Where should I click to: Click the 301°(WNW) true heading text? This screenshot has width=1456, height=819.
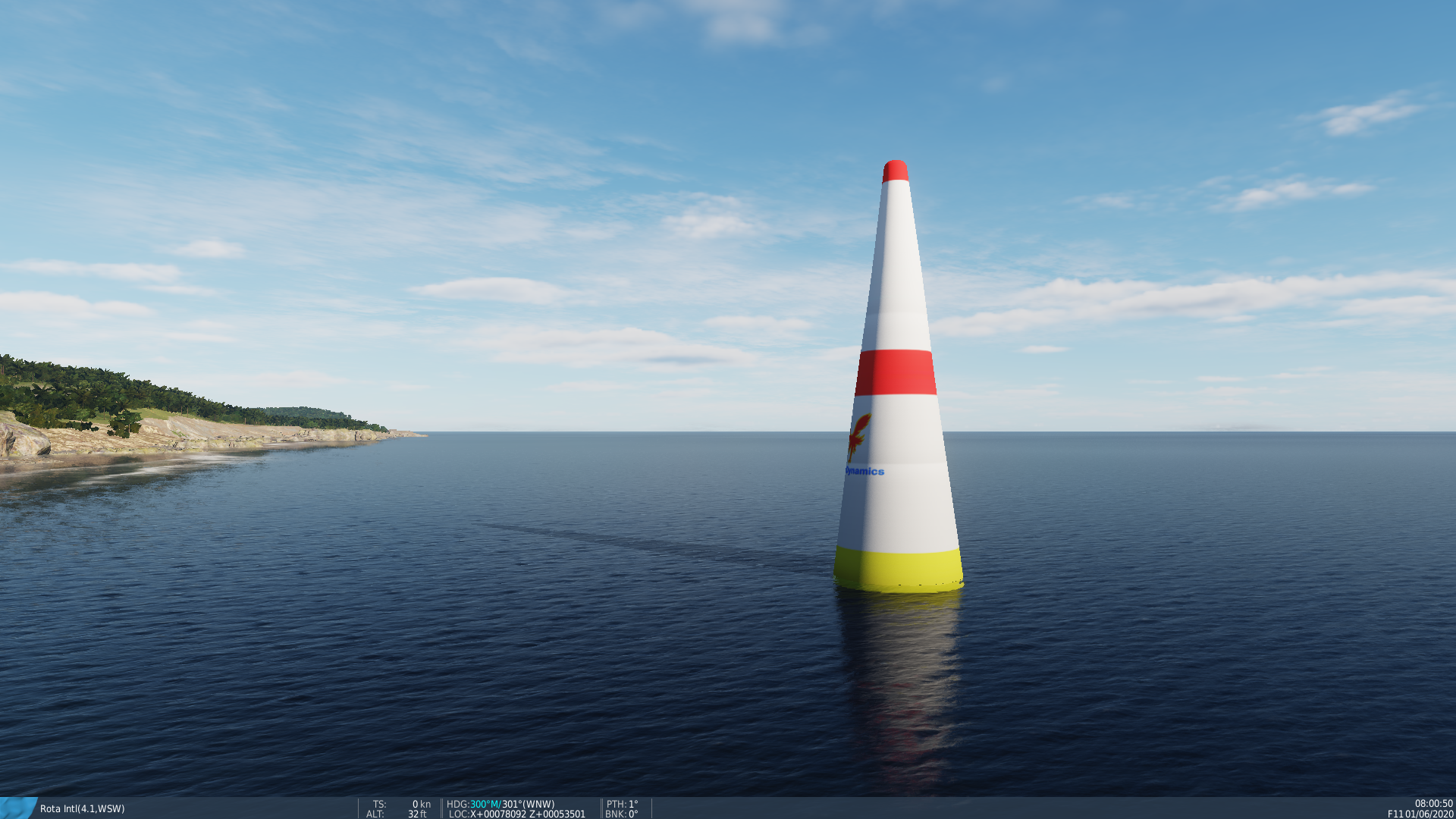point(529,804)
